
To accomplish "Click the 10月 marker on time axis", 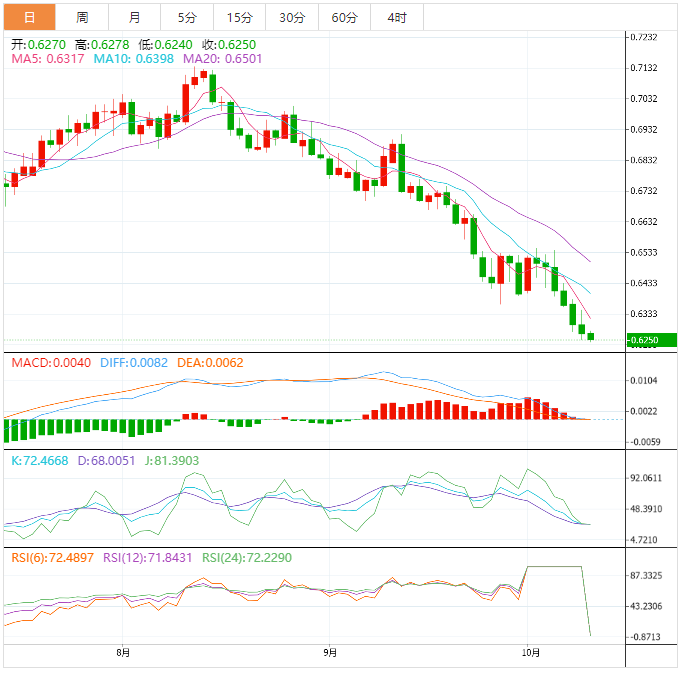I will point(530,654).
